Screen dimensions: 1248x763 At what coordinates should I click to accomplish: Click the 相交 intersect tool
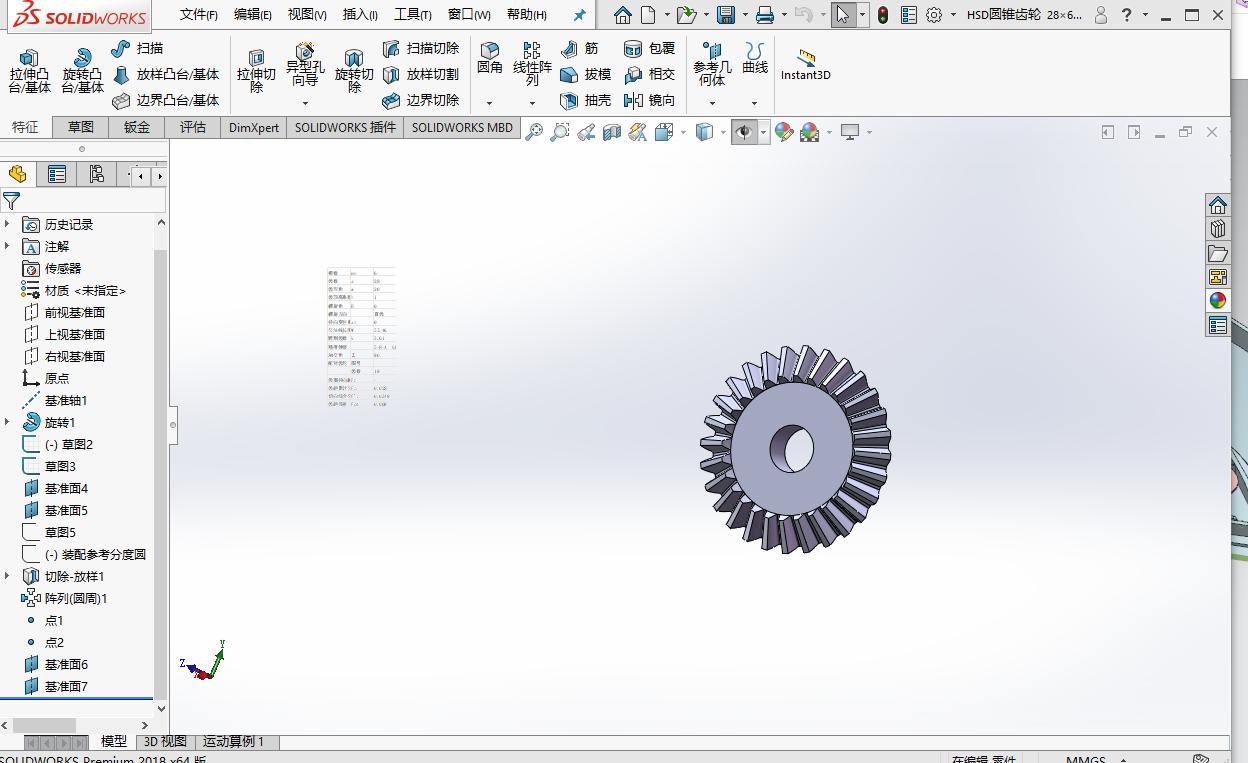pos(649,74)
